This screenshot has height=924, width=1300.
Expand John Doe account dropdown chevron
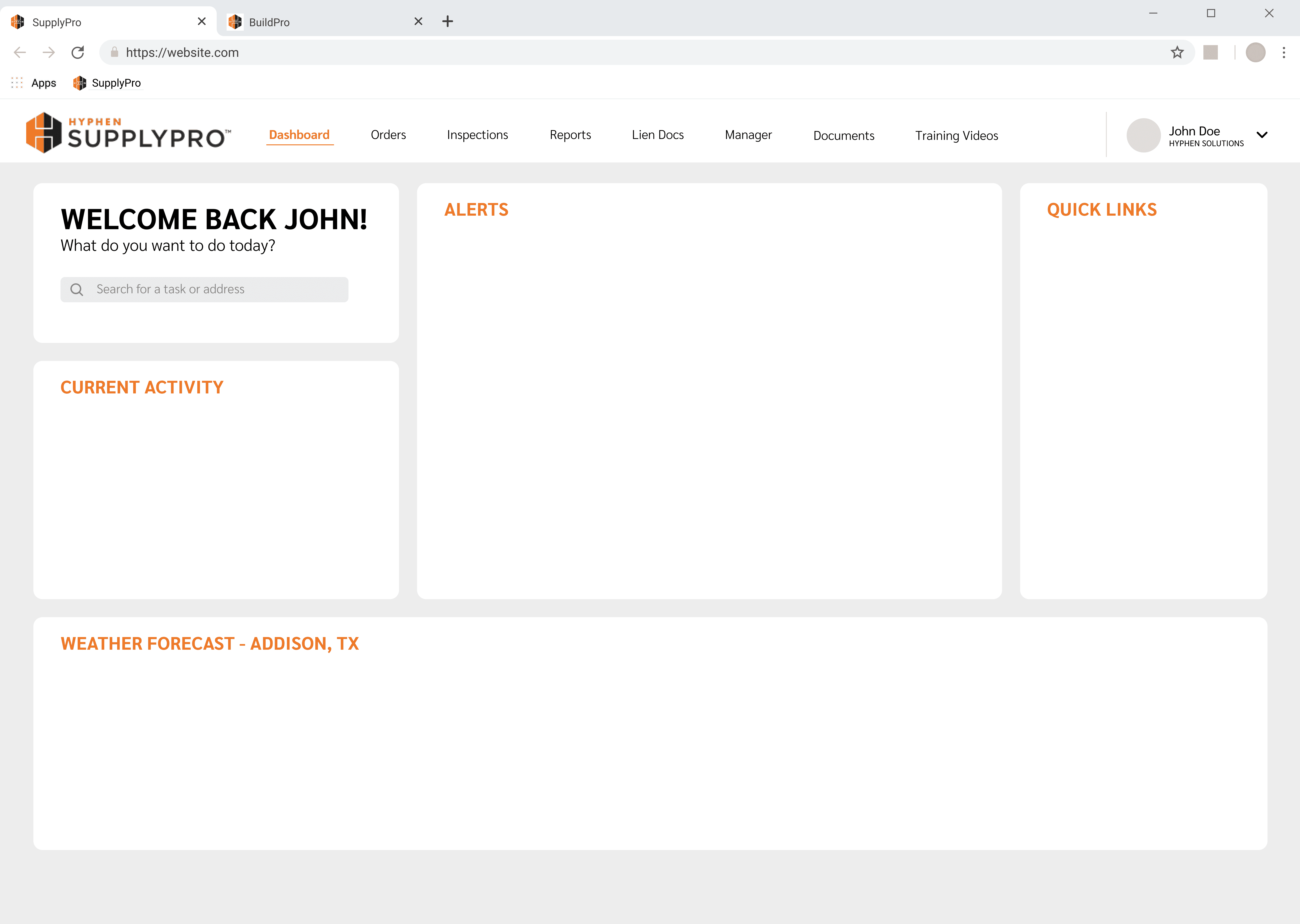click(x=1262, y=135)
